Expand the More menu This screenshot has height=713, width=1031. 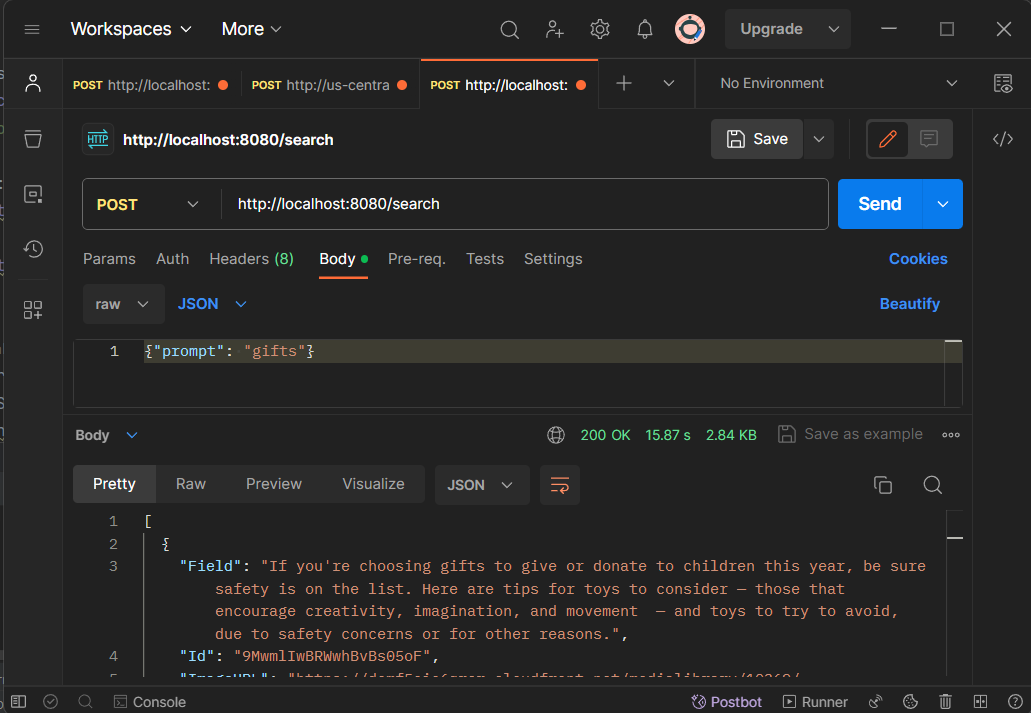(x=251, y=30)
